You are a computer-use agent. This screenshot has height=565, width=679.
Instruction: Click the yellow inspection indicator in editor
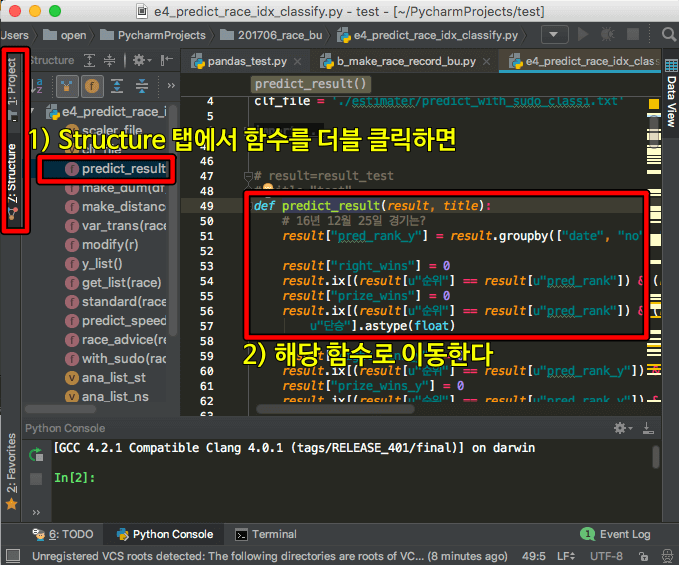tap(654, 104)
